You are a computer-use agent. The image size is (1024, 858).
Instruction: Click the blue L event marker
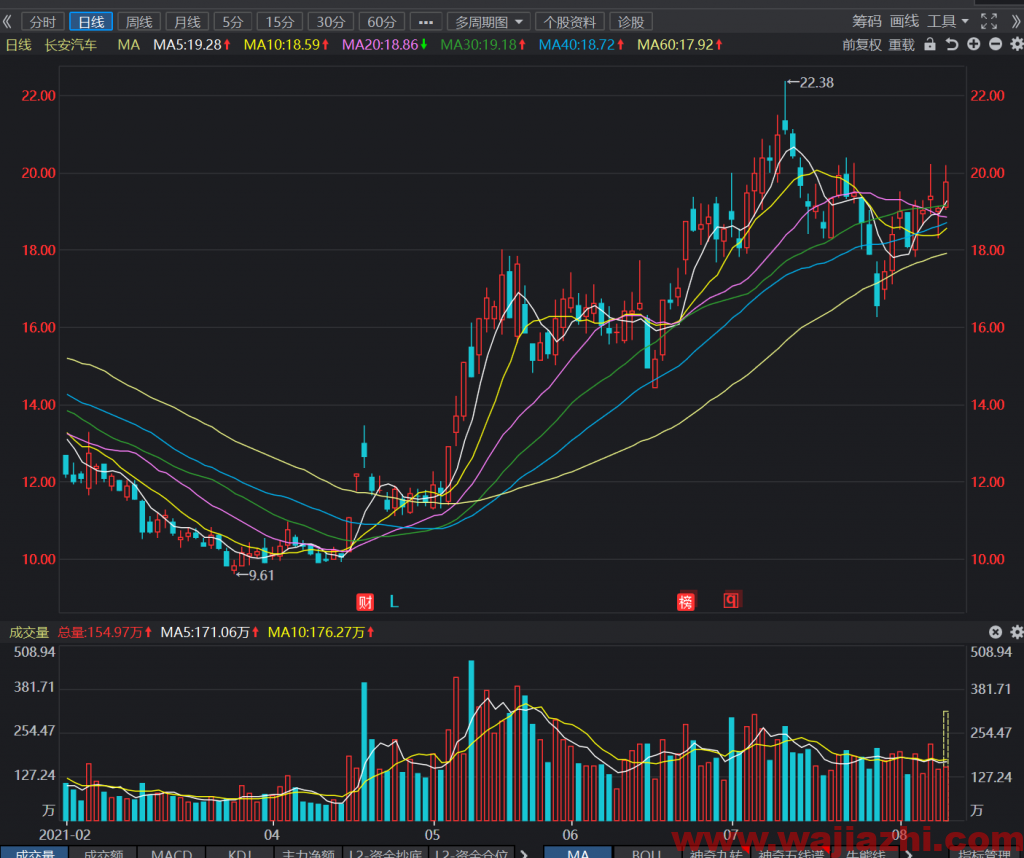point(394,601)
